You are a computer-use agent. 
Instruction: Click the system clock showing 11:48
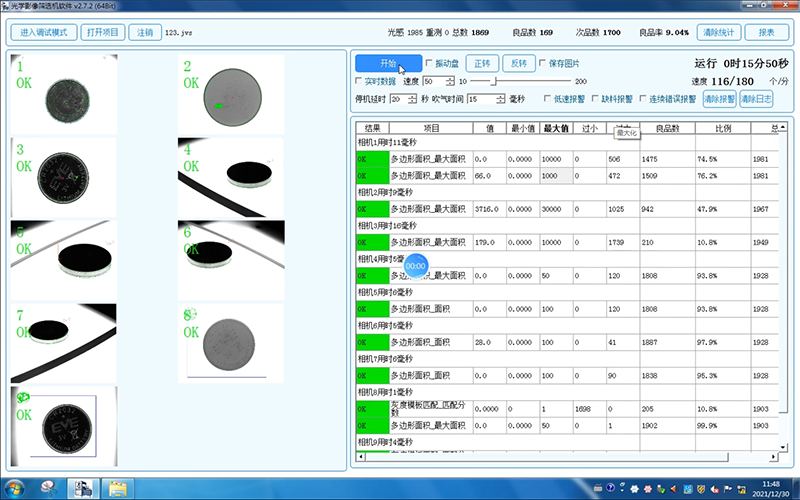770,488
